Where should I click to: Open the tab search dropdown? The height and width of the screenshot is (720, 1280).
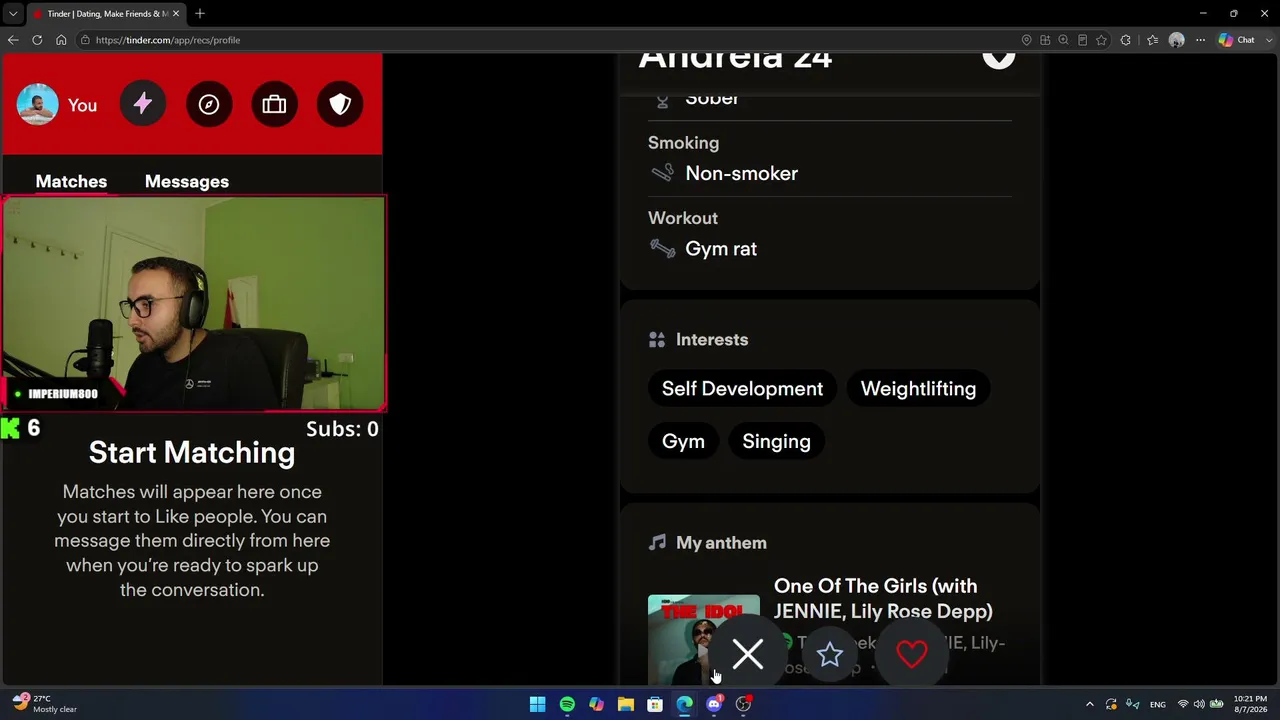point(13,14)
